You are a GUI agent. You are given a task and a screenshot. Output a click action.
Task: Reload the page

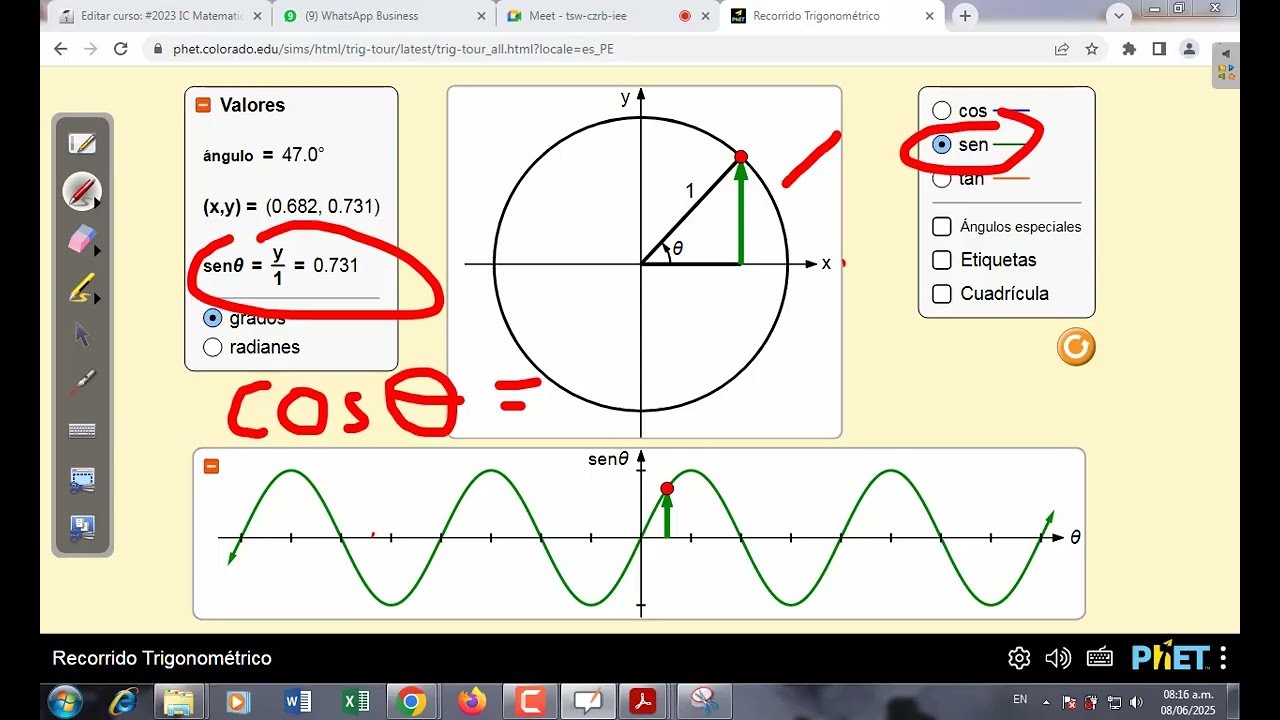pyautogui.click(x=121, y=49)
